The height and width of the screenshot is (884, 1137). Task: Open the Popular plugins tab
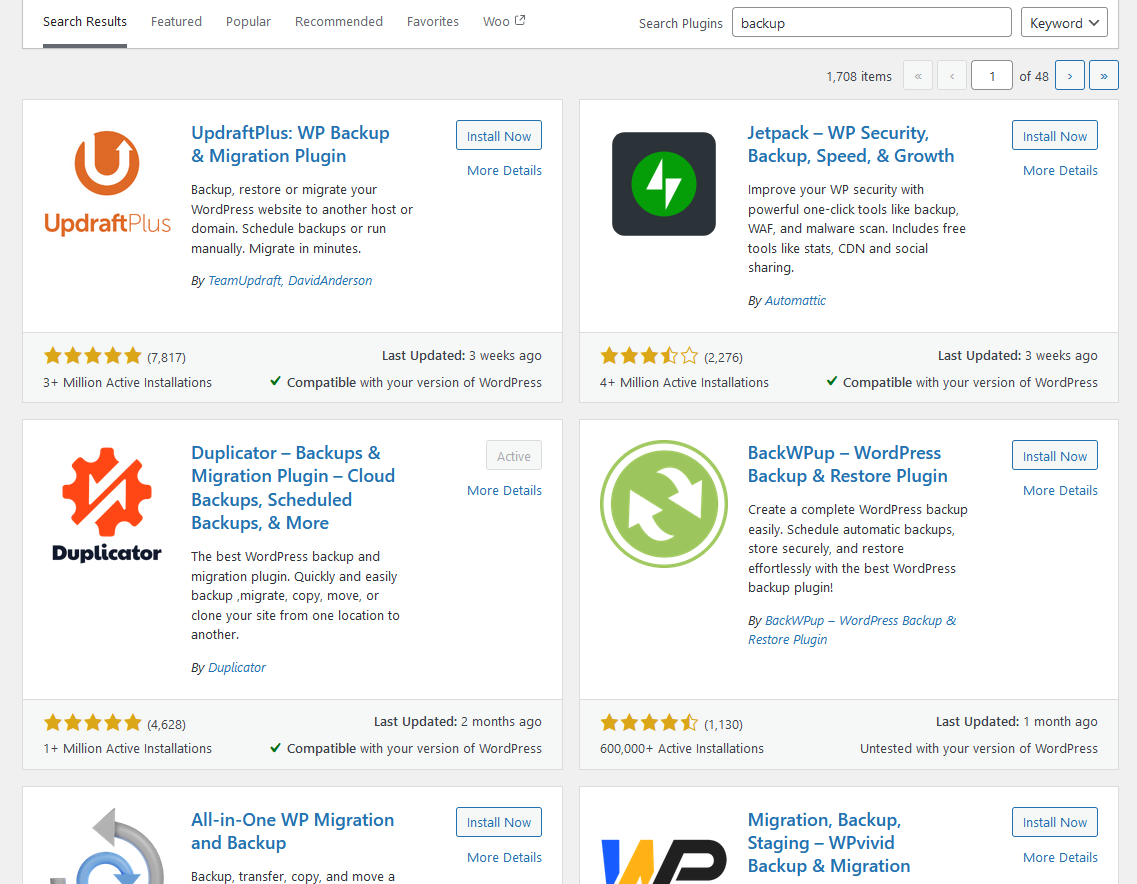coord(248,22)
